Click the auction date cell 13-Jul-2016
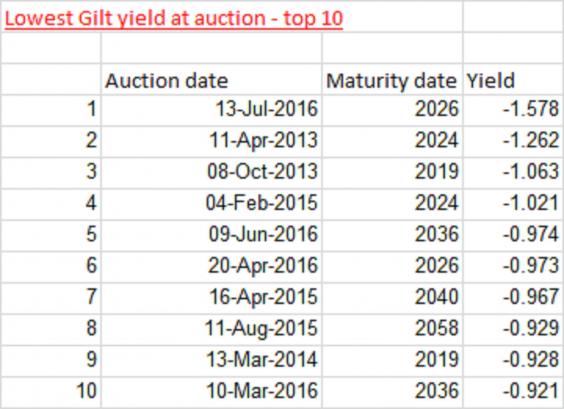The width and height of the screenshot is (564, 409). 212,111
